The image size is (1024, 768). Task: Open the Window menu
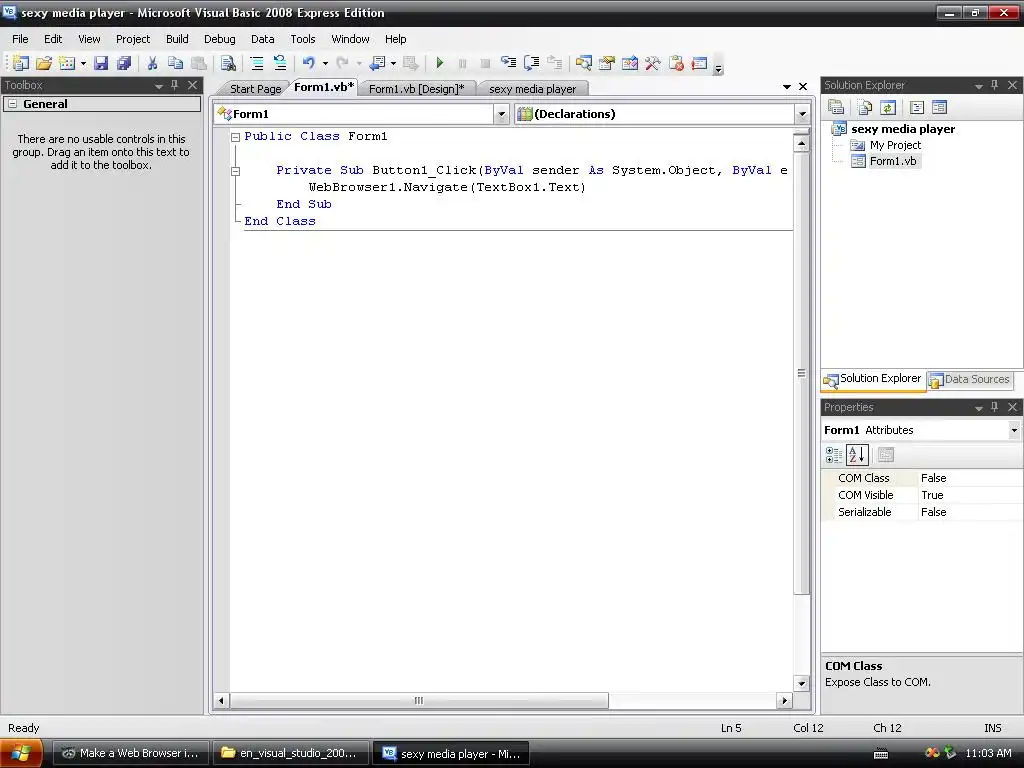(350, 39)
